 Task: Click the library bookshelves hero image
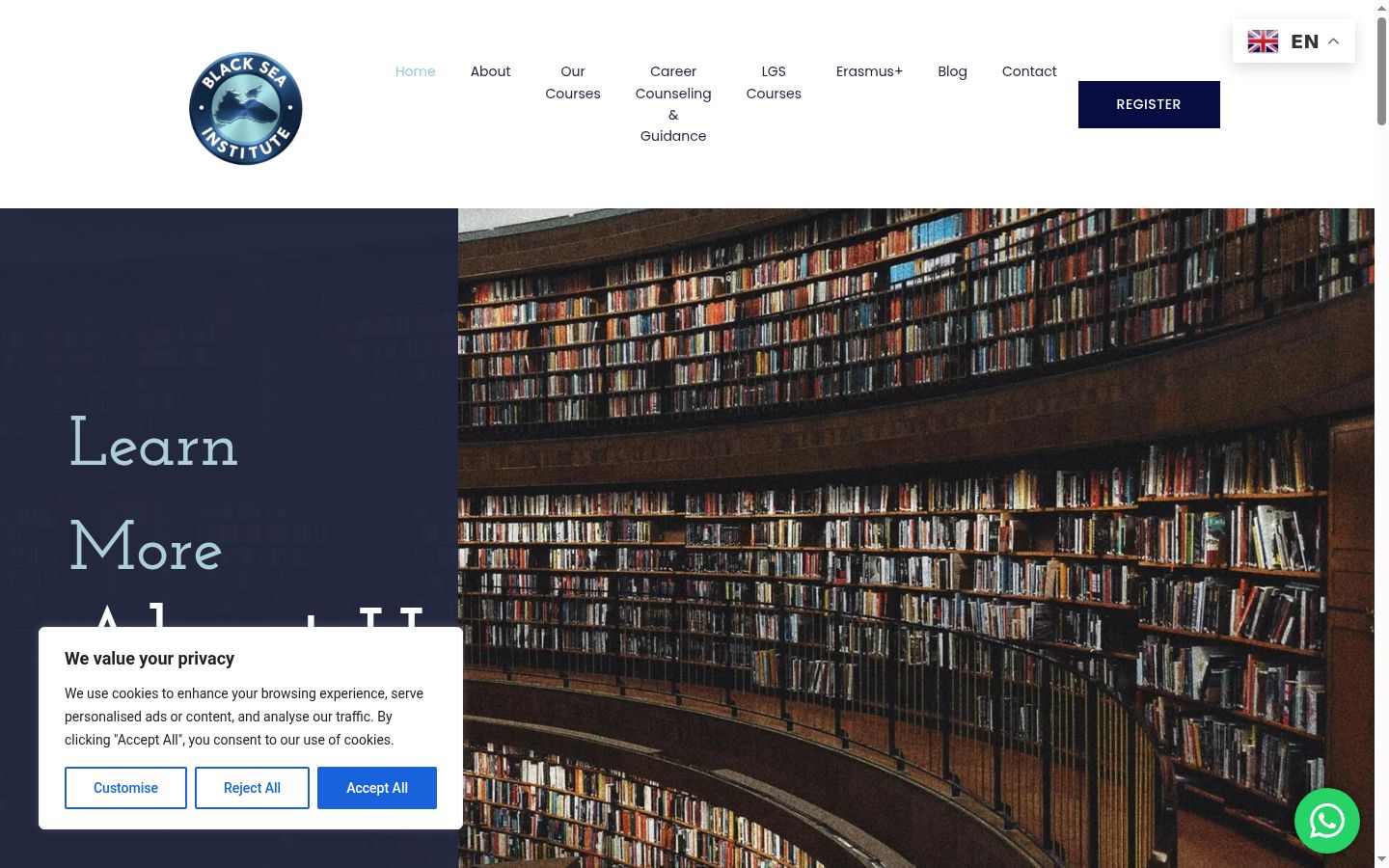(916, 538)
